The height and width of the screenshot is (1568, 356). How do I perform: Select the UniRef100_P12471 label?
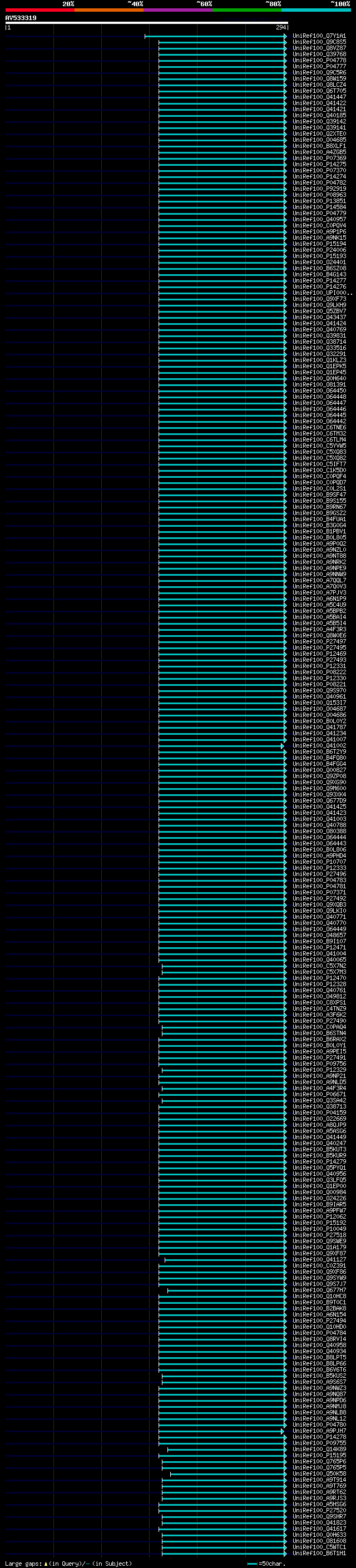(x=319, y=947)
